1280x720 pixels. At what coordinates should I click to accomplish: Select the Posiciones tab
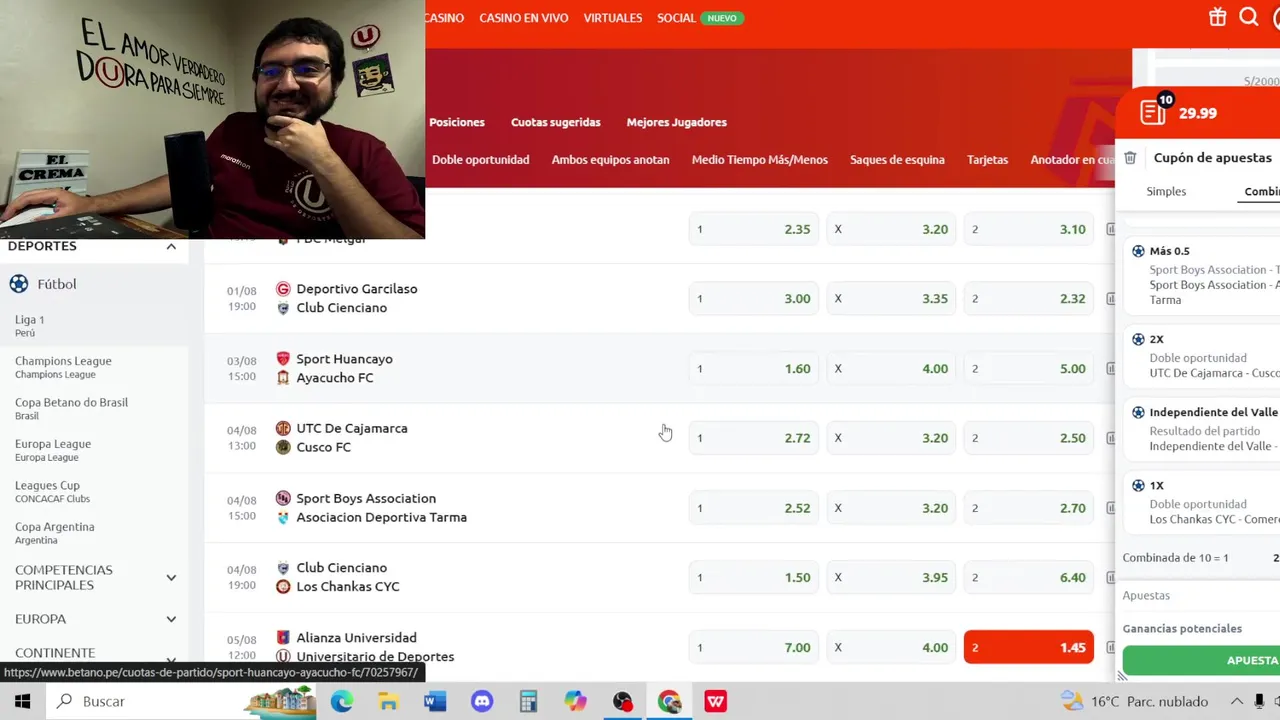tap(457, 122)
